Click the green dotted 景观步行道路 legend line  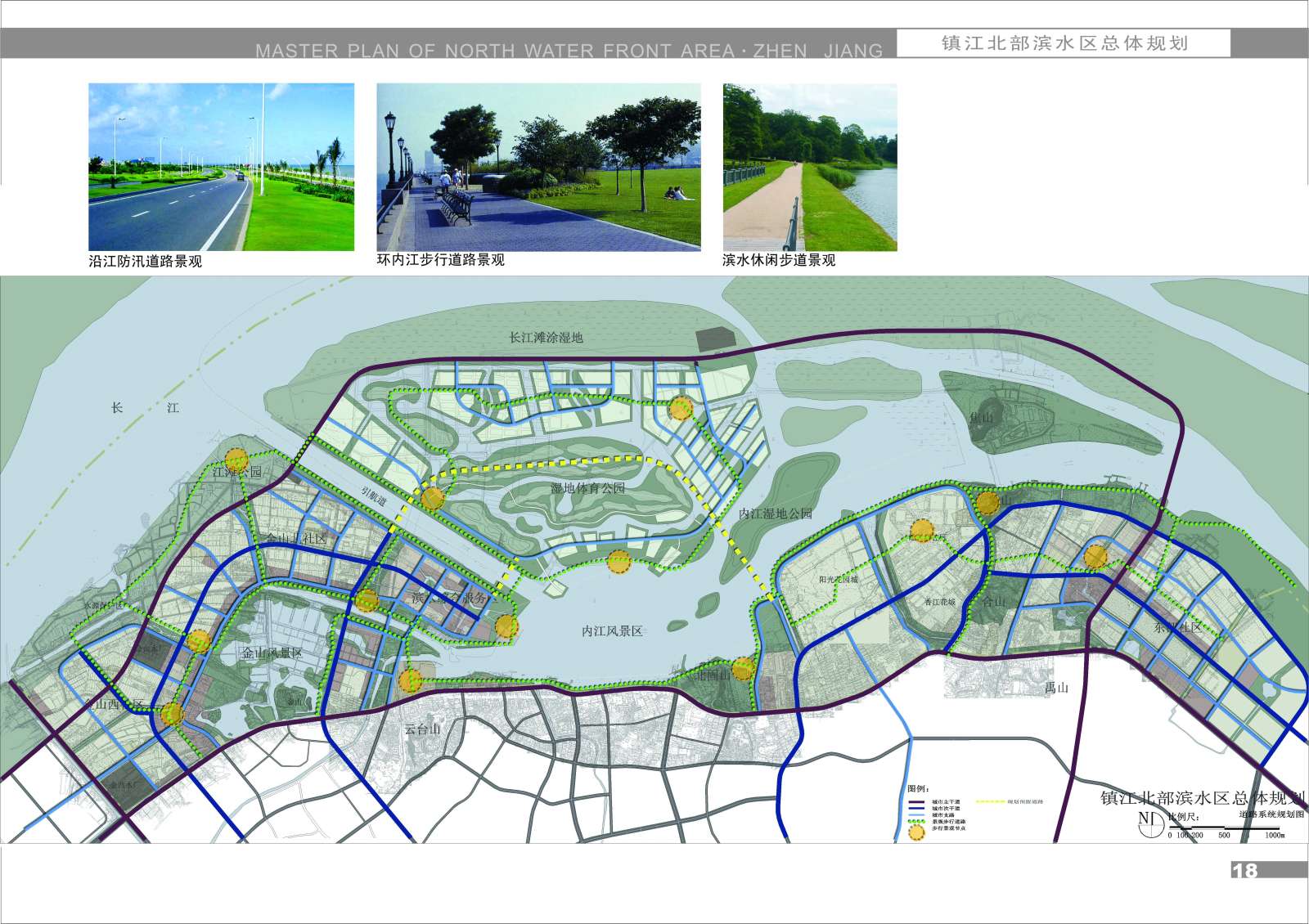pos(916,822)
